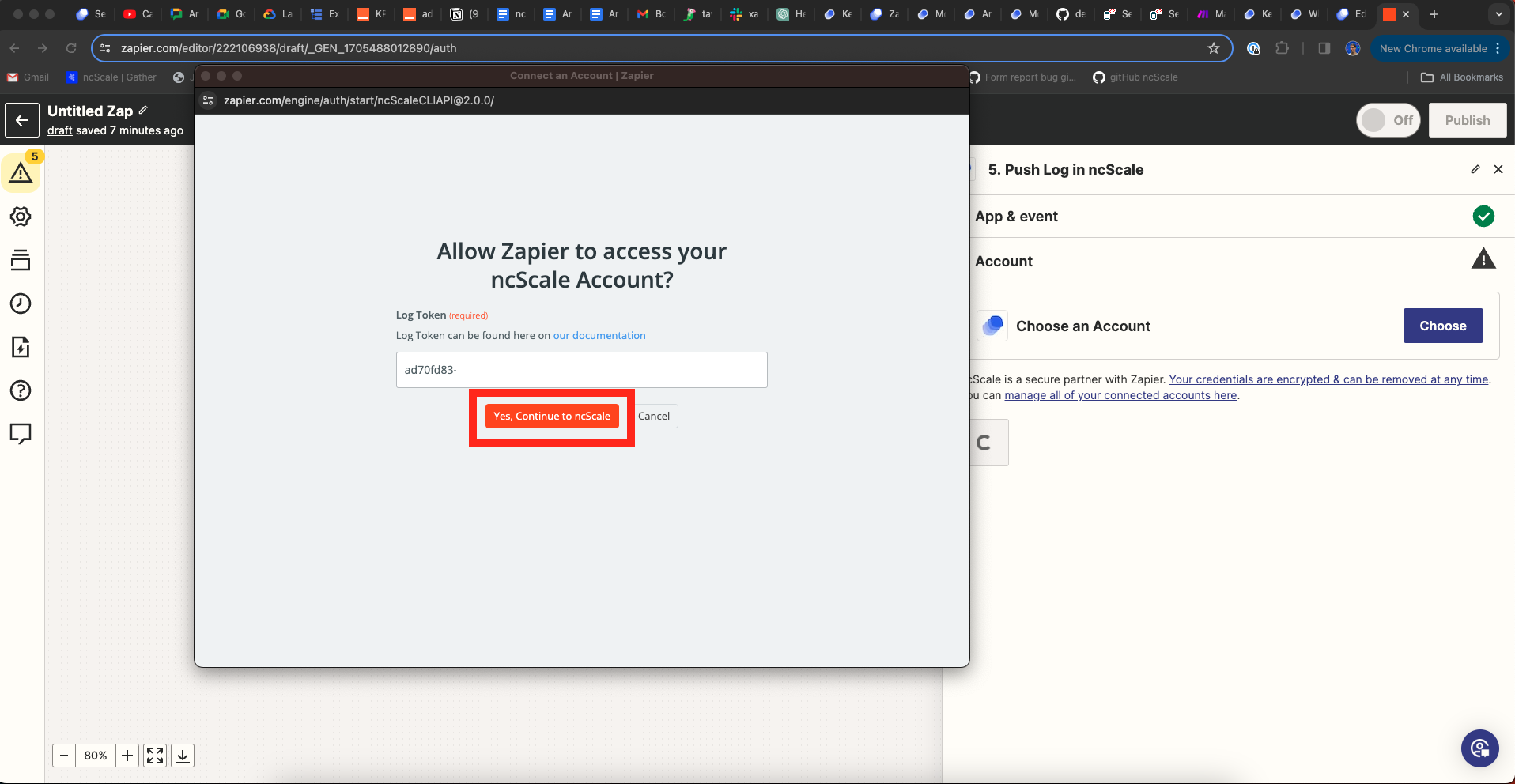Image resolution: width=1515 pixels, height=784 pixels.
Task: Open the Versions stack icon in sidebar
Action: pos(21,260)
